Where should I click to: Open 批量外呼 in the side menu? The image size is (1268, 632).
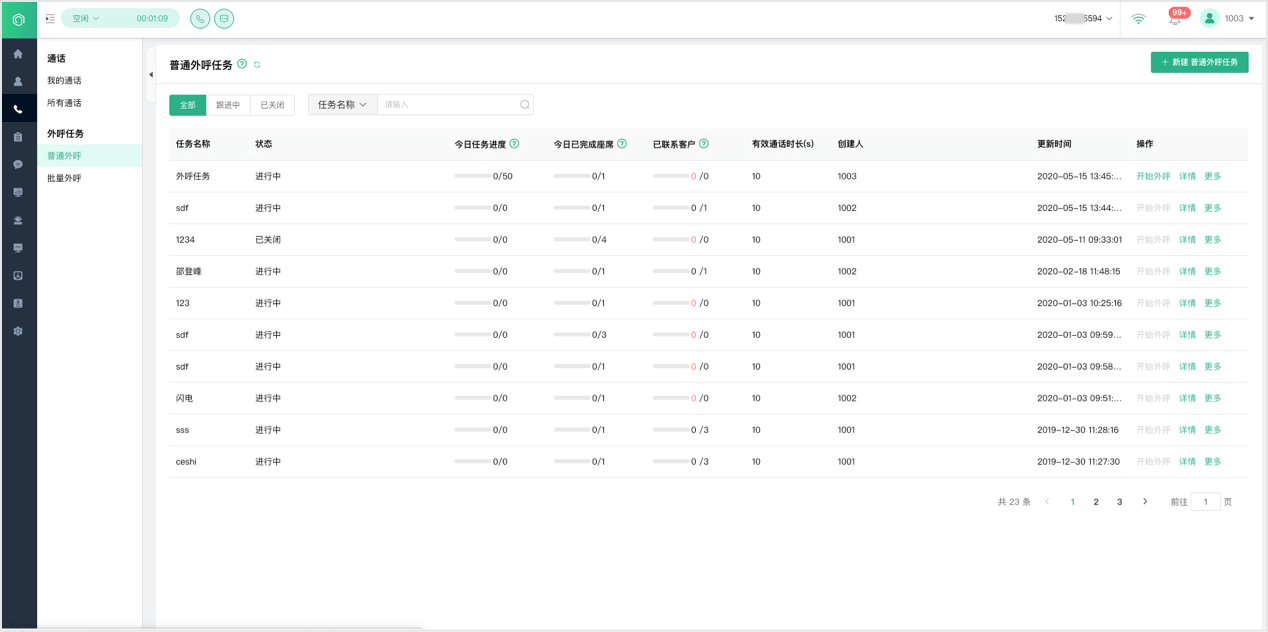click(64, 178)
